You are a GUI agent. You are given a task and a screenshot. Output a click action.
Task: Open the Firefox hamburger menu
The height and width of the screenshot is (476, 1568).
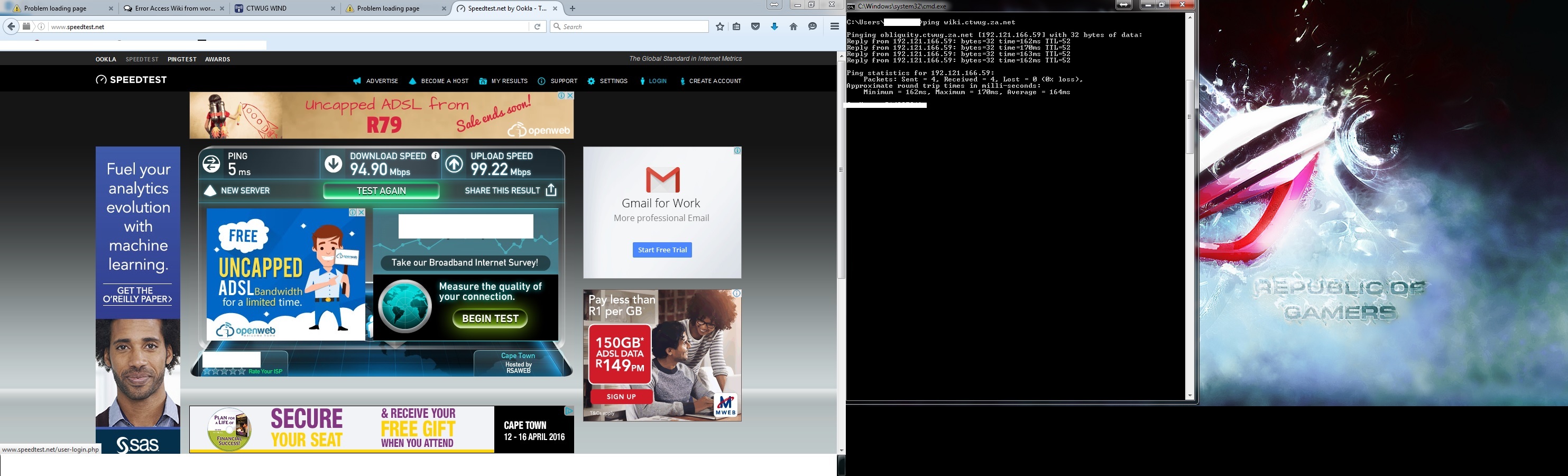834,27
